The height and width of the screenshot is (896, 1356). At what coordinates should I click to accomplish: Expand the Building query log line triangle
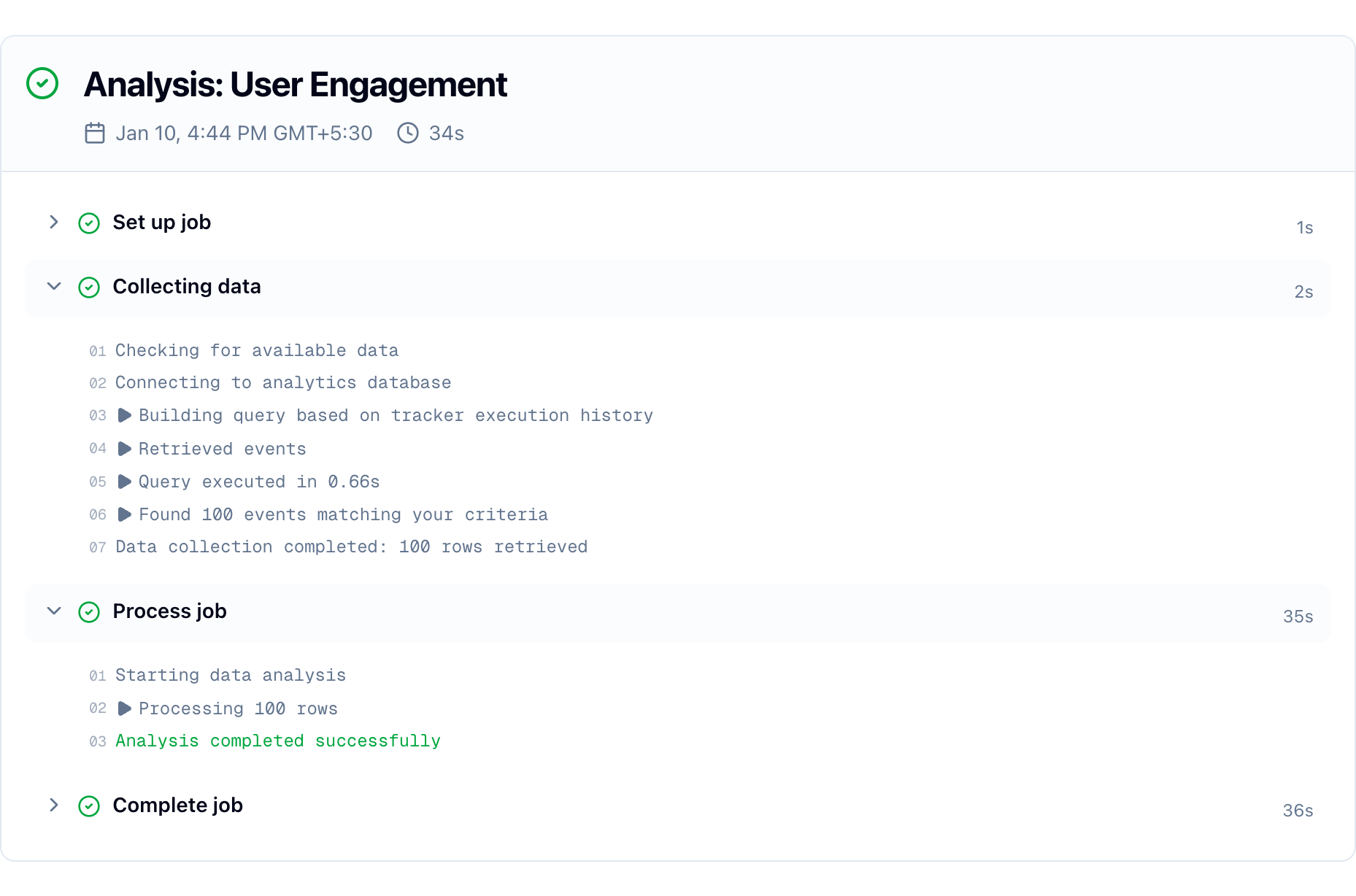(x=125, y=415)
